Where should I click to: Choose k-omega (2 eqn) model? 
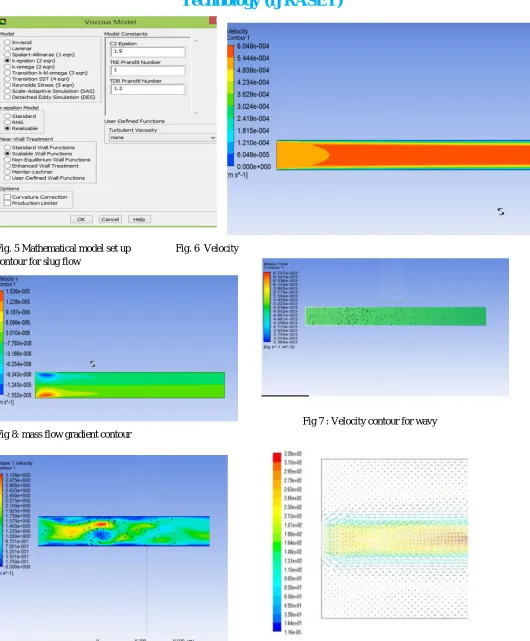7,67
